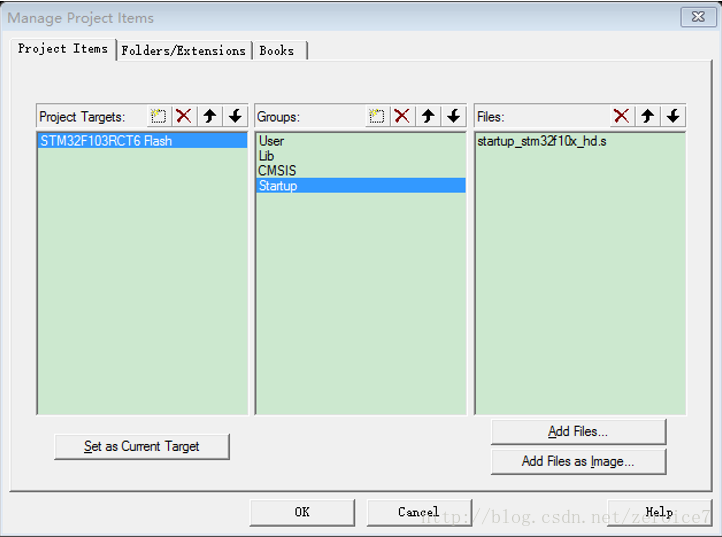Cancel the dialog
Image resolution: width=722 pixels, height=537 pixels.
click(419, 512)
